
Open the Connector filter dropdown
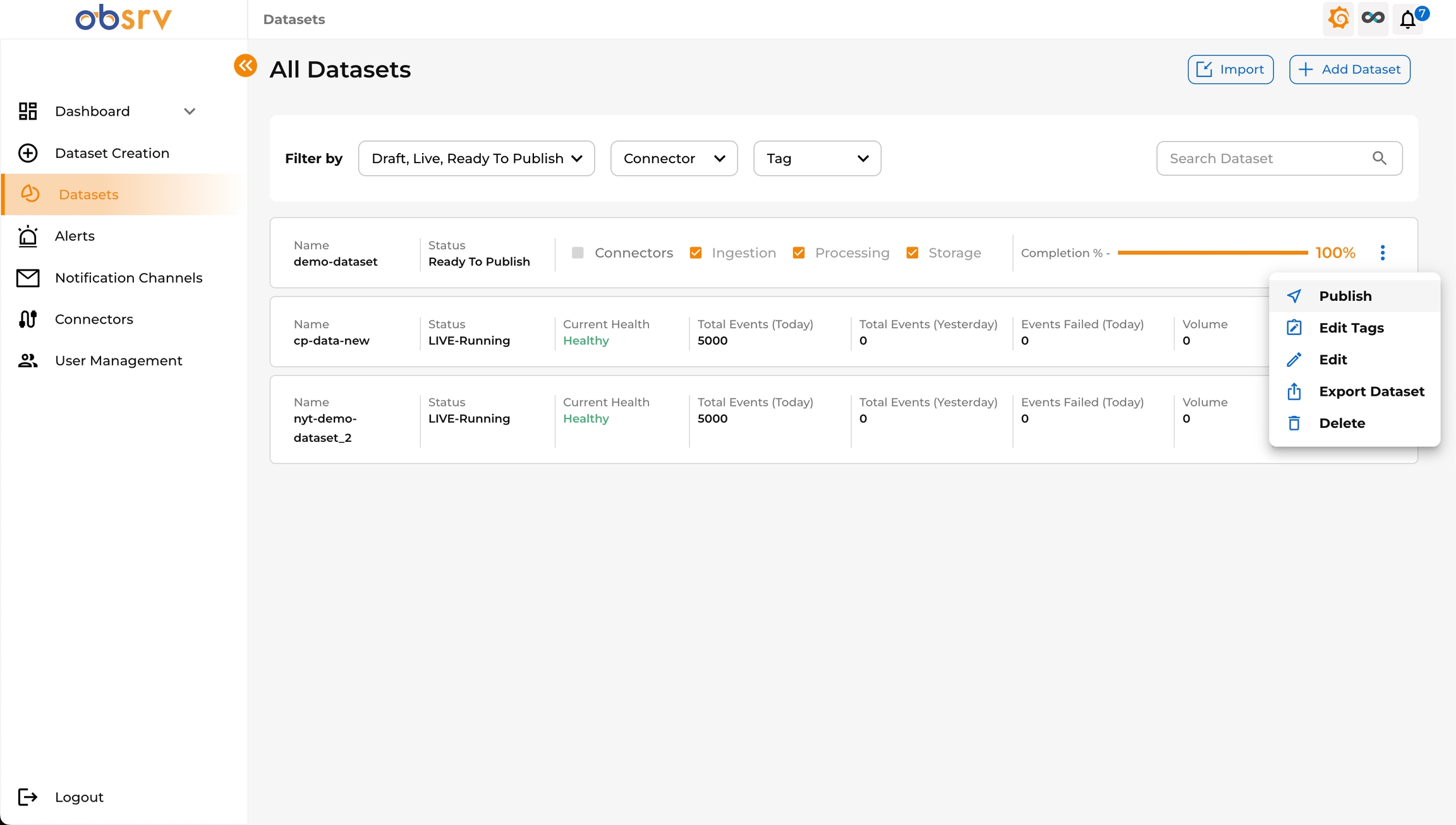[x=674, y=158]
